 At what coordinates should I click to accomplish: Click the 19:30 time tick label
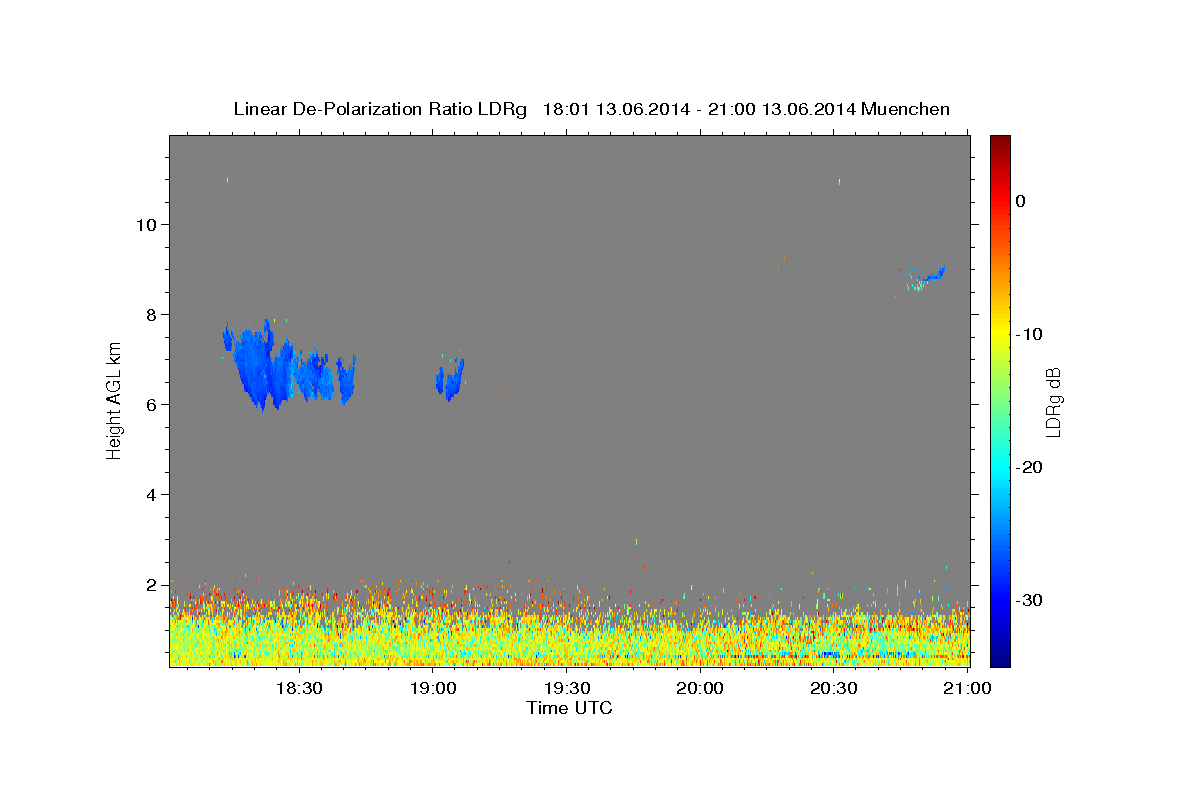pos(567,689)
